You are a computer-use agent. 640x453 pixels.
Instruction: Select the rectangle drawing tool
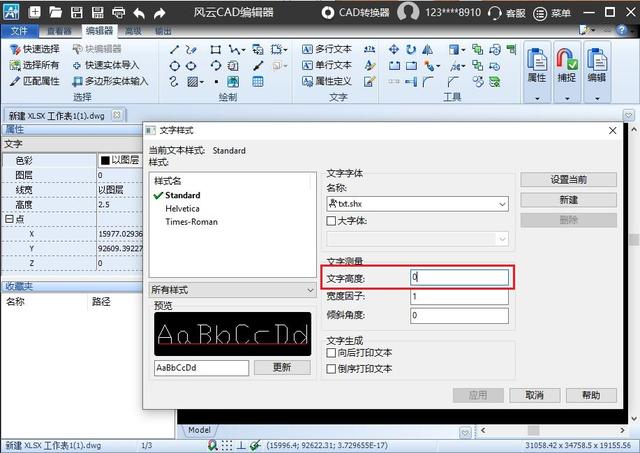tap(216, 50)
